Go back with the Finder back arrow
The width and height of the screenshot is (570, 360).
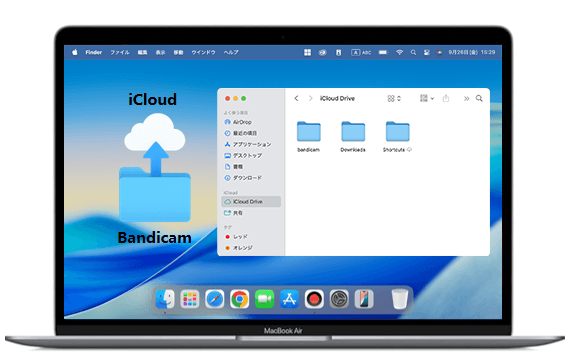pos(296,98)
